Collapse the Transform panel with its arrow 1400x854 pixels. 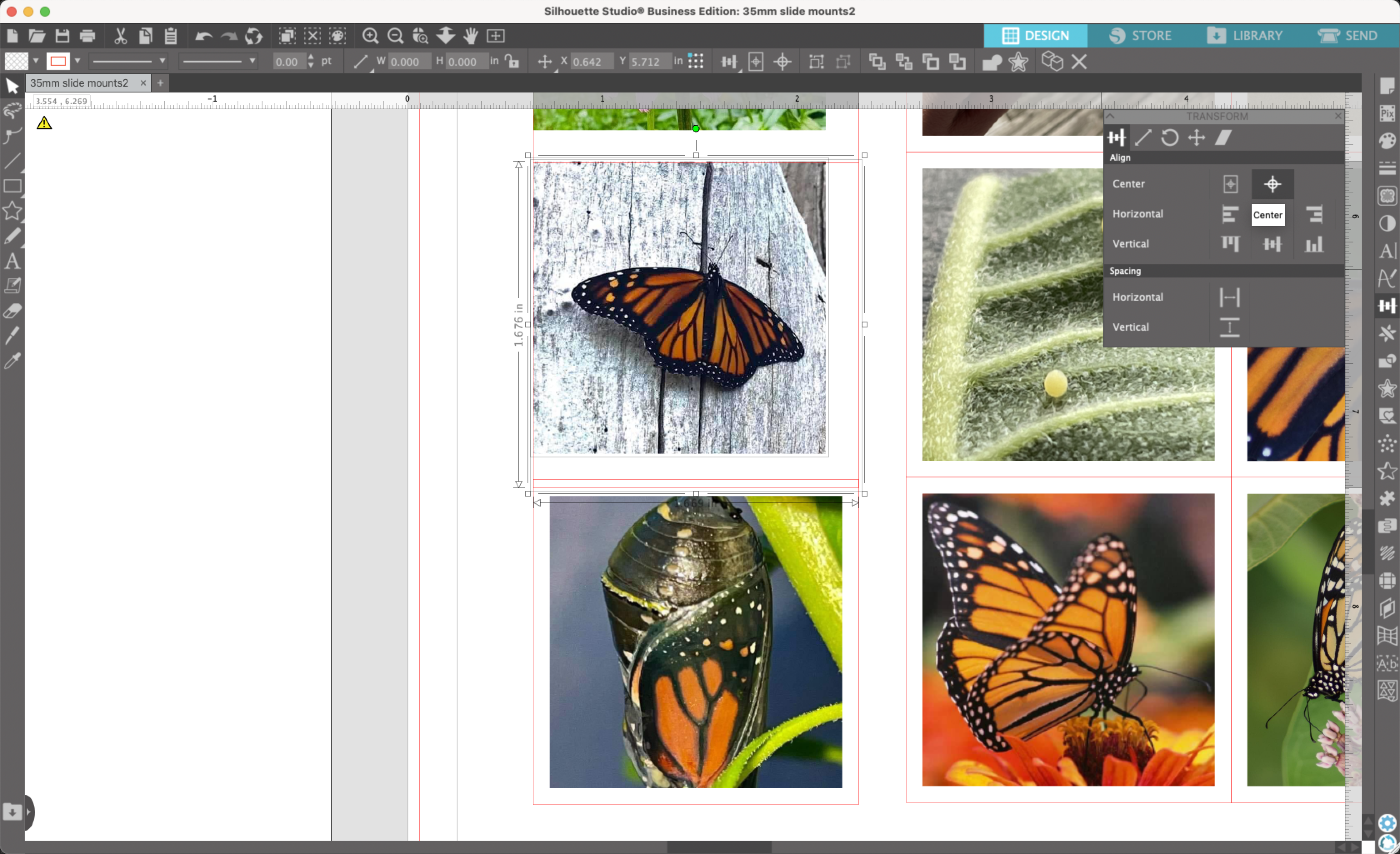click(1111, 117)
